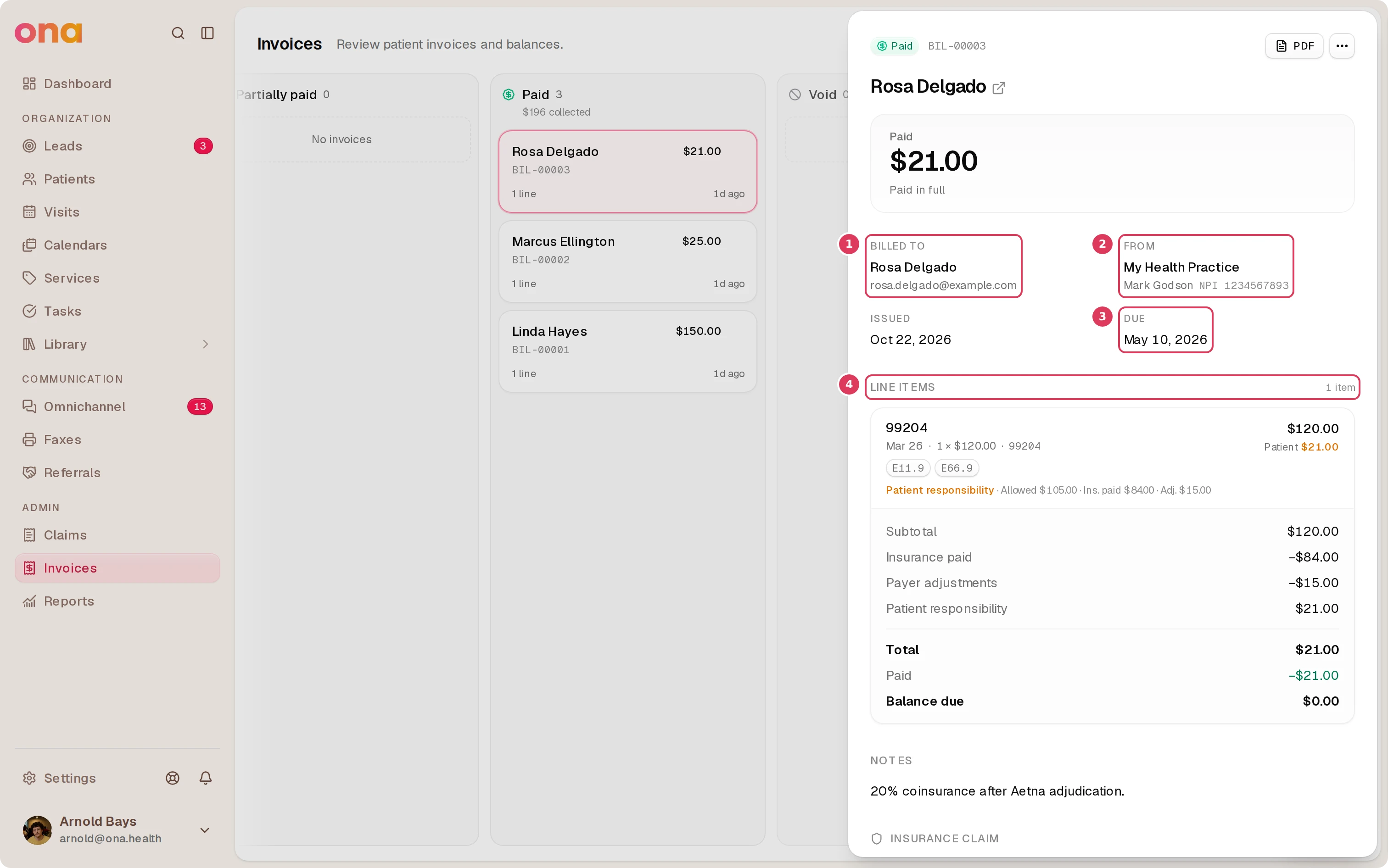Download the invoice as PDF
Viewport: 1388px width, 868px height.
[1294, 46]
